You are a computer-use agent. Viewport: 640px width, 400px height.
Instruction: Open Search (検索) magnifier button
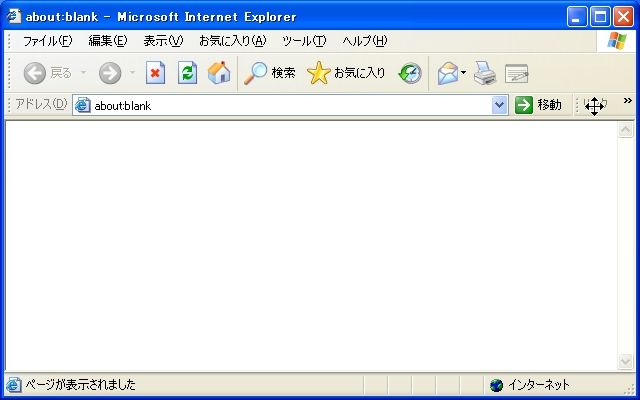[x=269, y=73]
